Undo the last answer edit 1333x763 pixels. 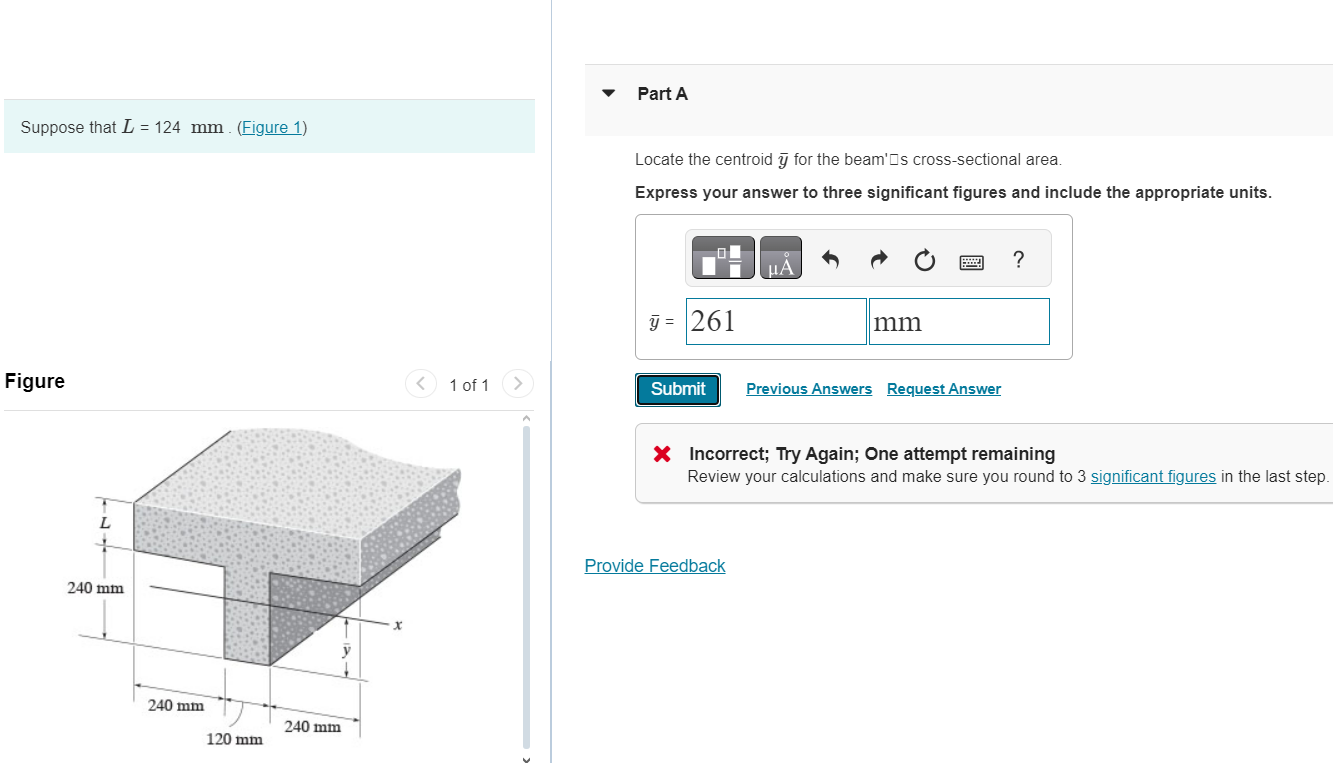pyautogui.click(x=829, y=259)
